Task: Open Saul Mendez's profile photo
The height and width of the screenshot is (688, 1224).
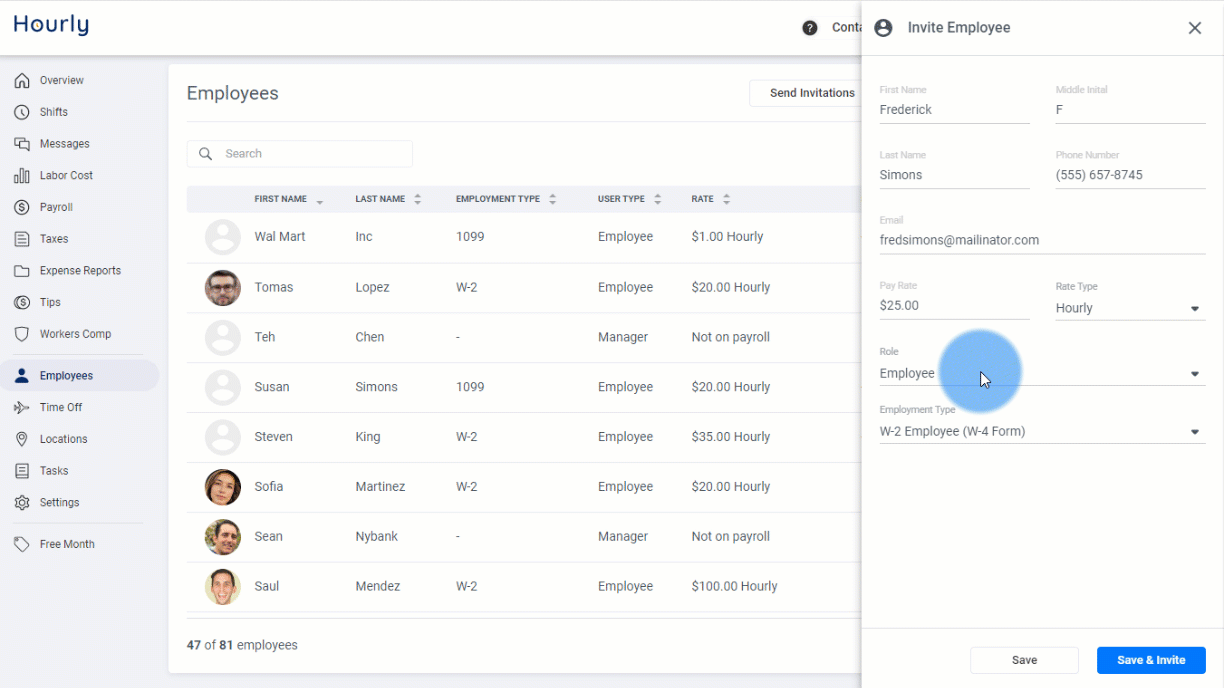Action: pyautogui.click(x=223, y=587)
